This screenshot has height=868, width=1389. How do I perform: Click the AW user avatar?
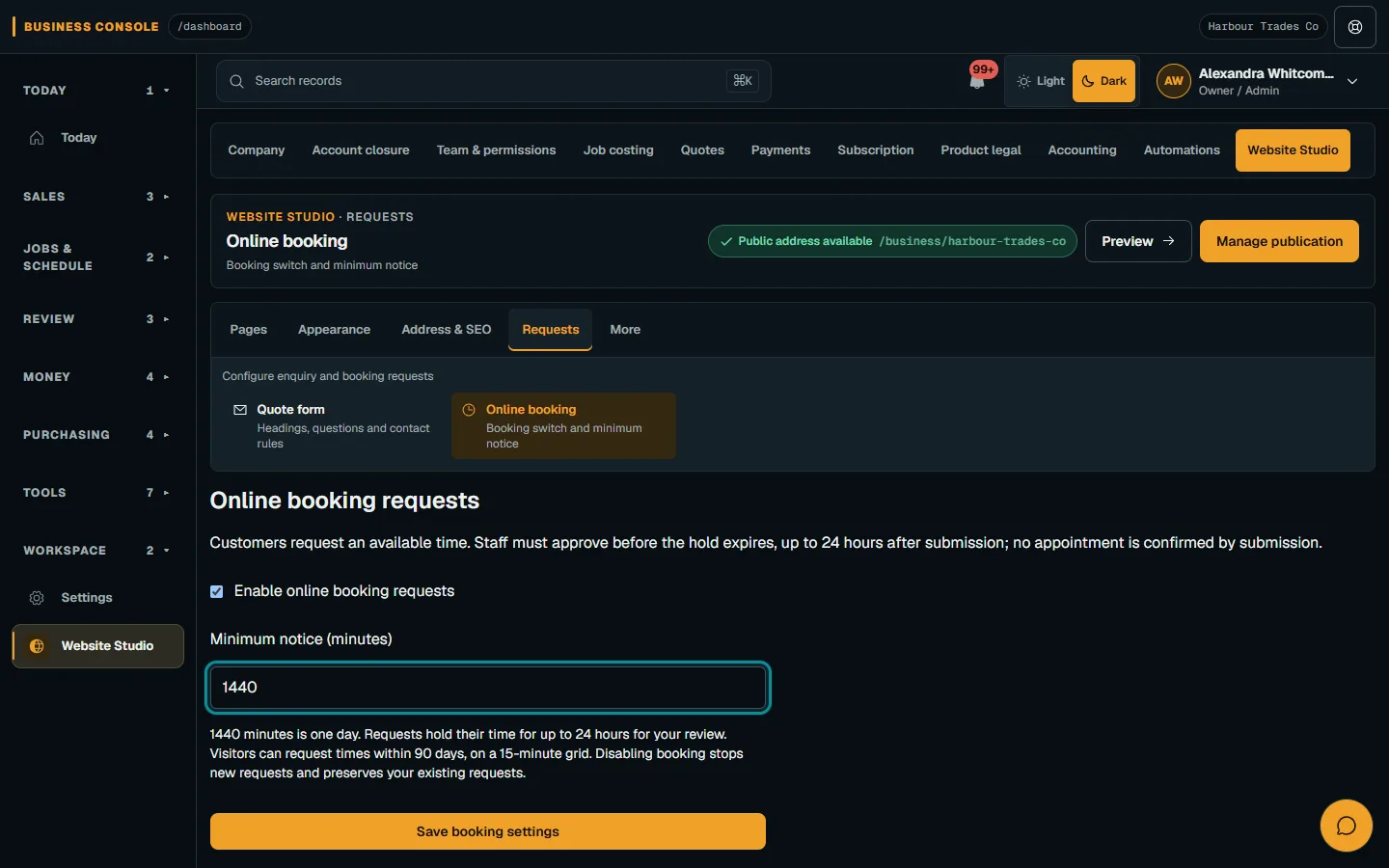click(x=1173, y=81)
